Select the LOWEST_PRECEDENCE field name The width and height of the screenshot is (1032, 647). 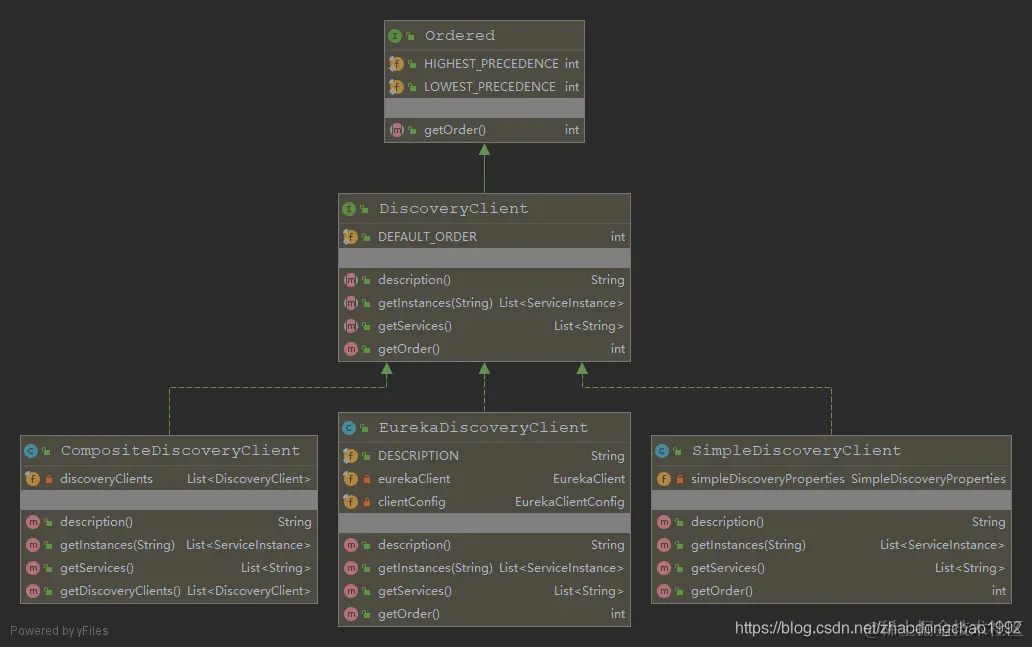(x=490, y=87)
